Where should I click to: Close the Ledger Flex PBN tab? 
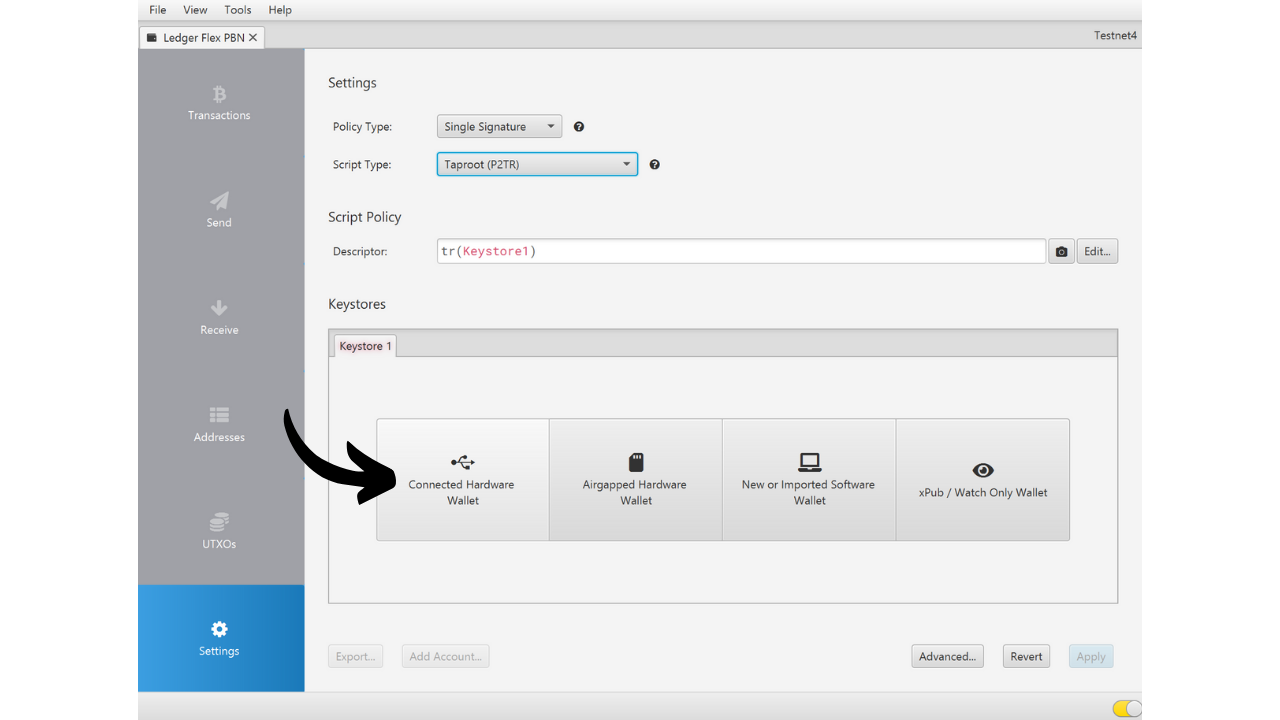tap(253, 38)
